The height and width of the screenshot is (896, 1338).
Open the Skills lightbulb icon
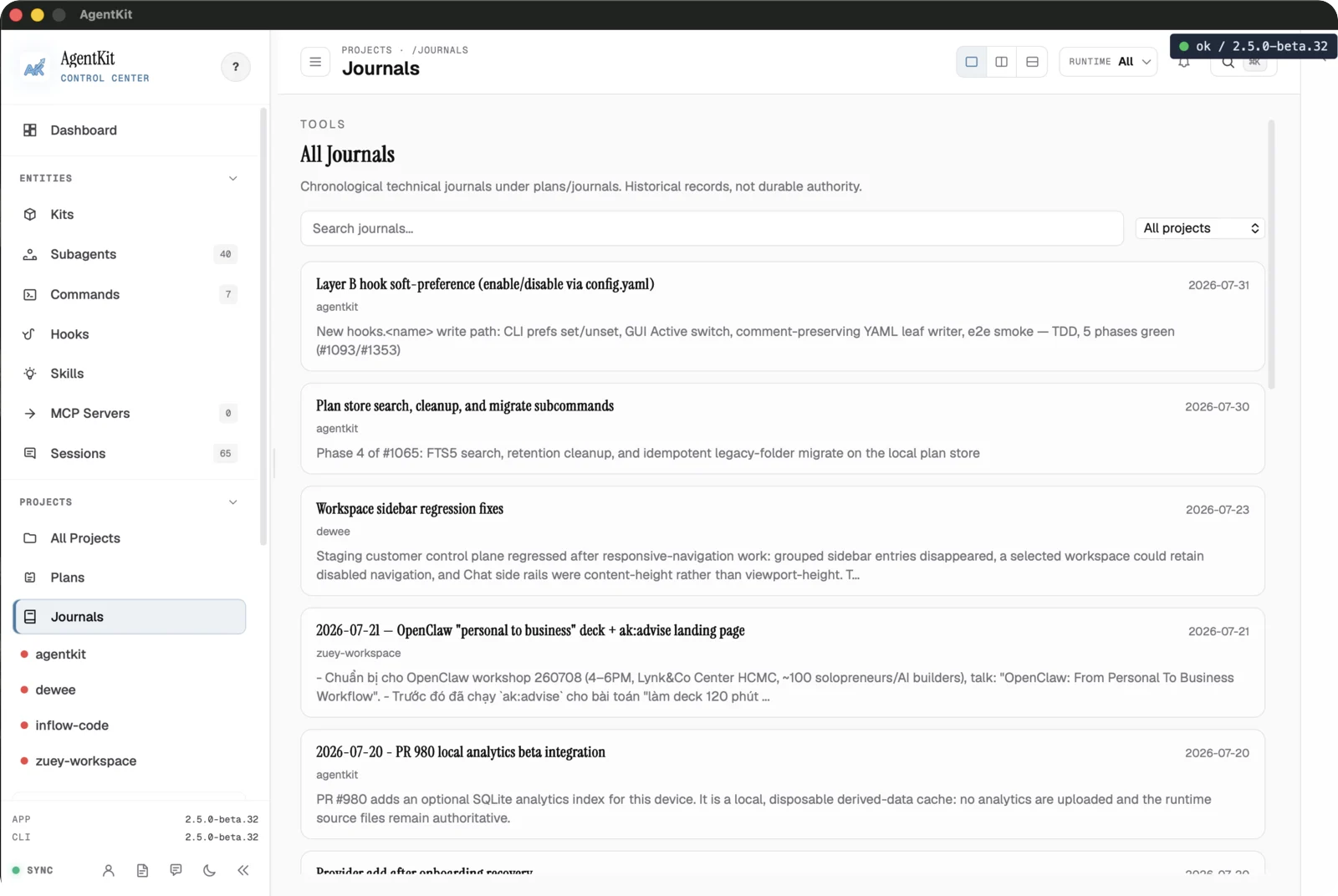click(x=30, y=374)
